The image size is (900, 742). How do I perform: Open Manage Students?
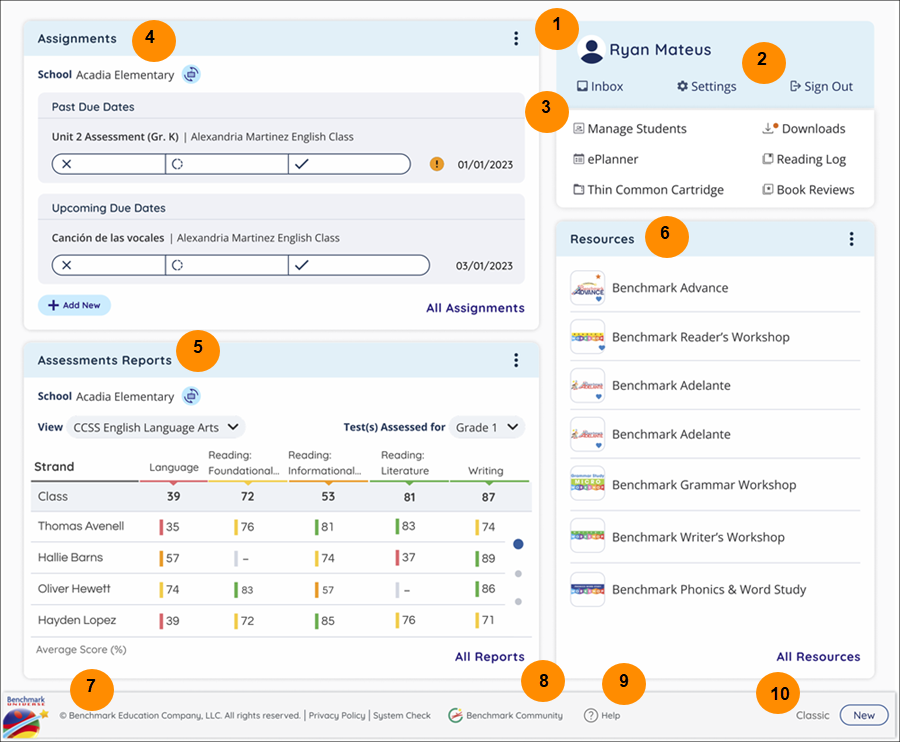click(630, 129)
